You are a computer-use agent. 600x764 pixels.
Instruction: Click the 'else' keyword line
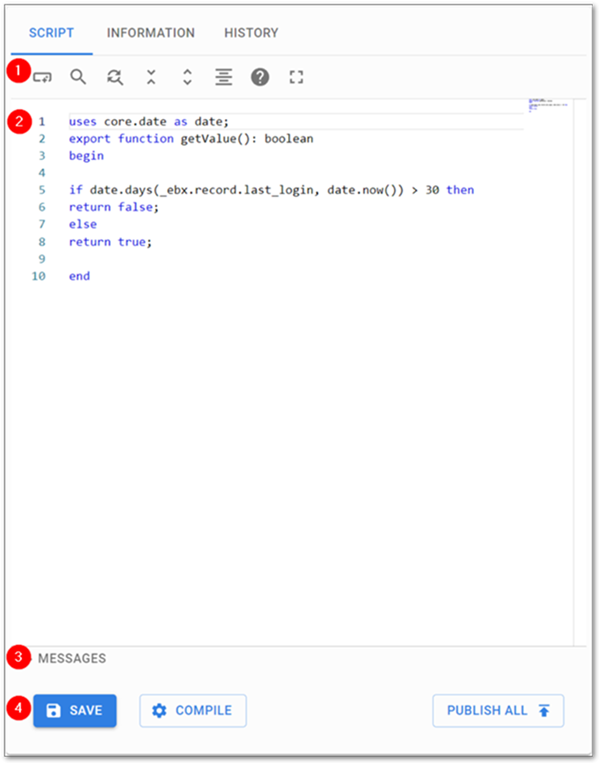pos(83,224)
